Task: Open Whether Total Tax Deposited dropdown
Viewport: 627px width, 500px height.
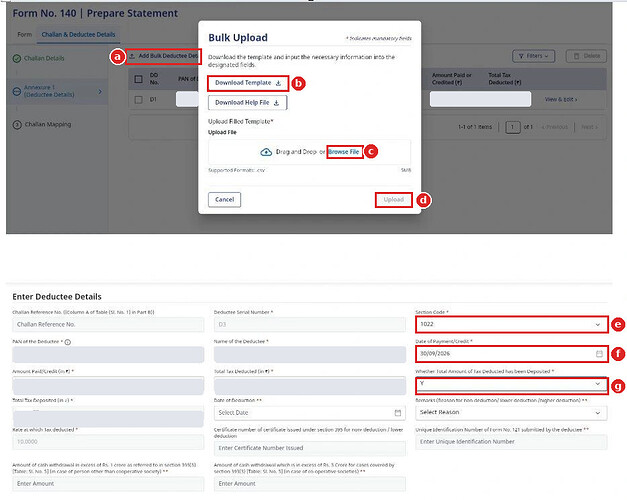Action: tap(511, 384)
